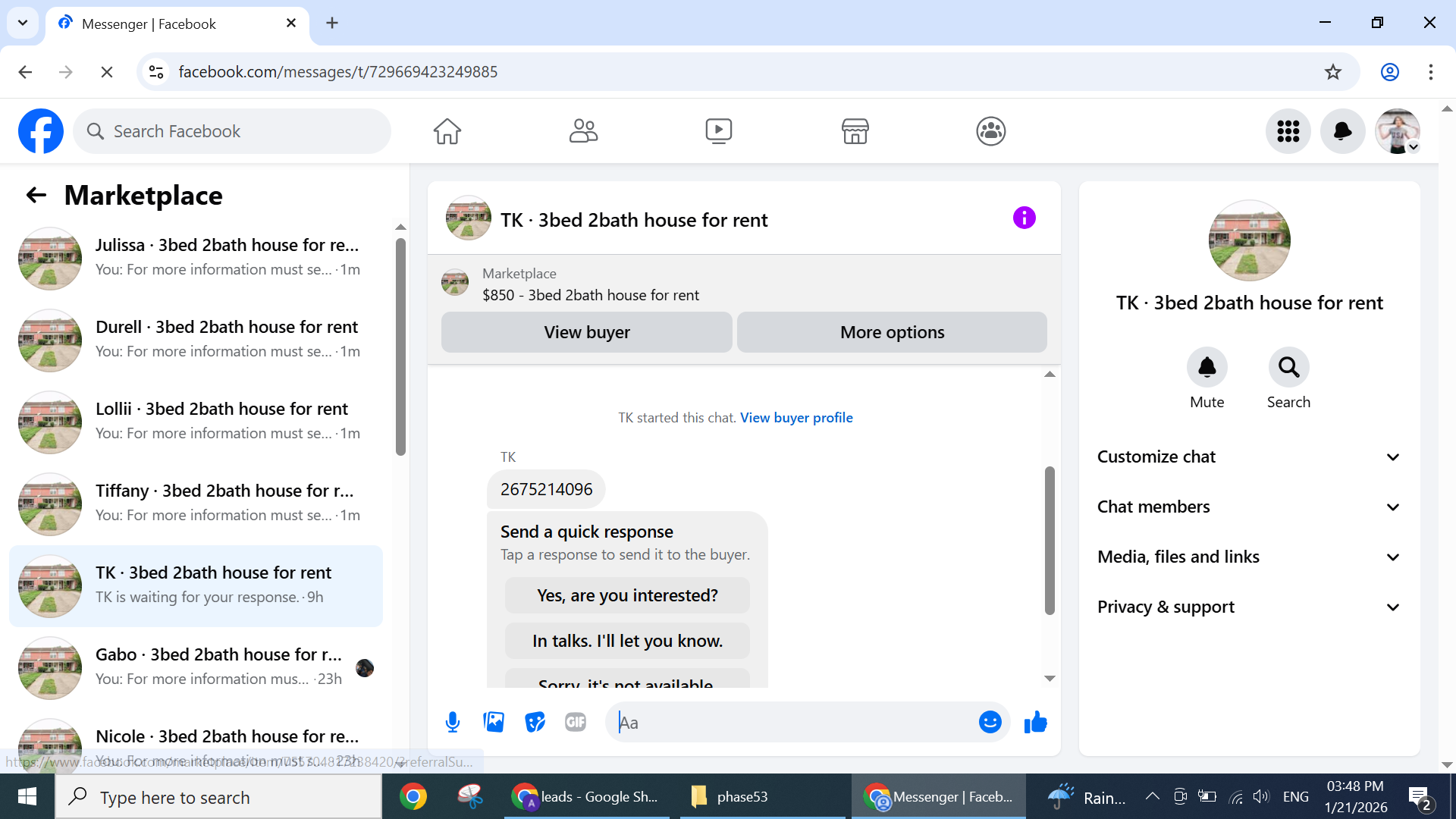Open the emoji picker smiley
This screenshot has height=819, width=1456.
pyautogui.click(x=990, y=723)
